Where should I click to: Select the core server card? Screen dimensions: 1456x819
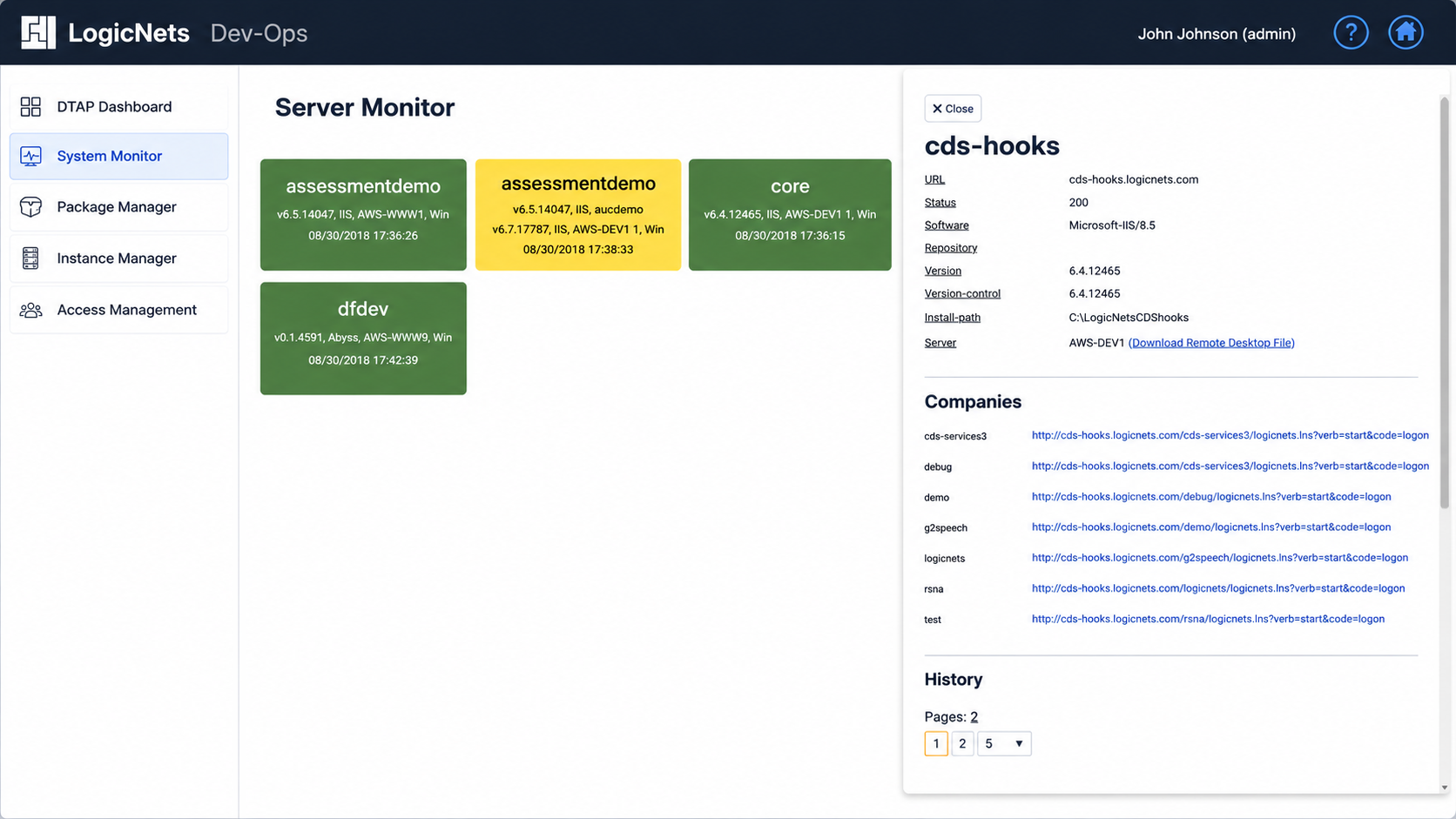tap(790, 214)
